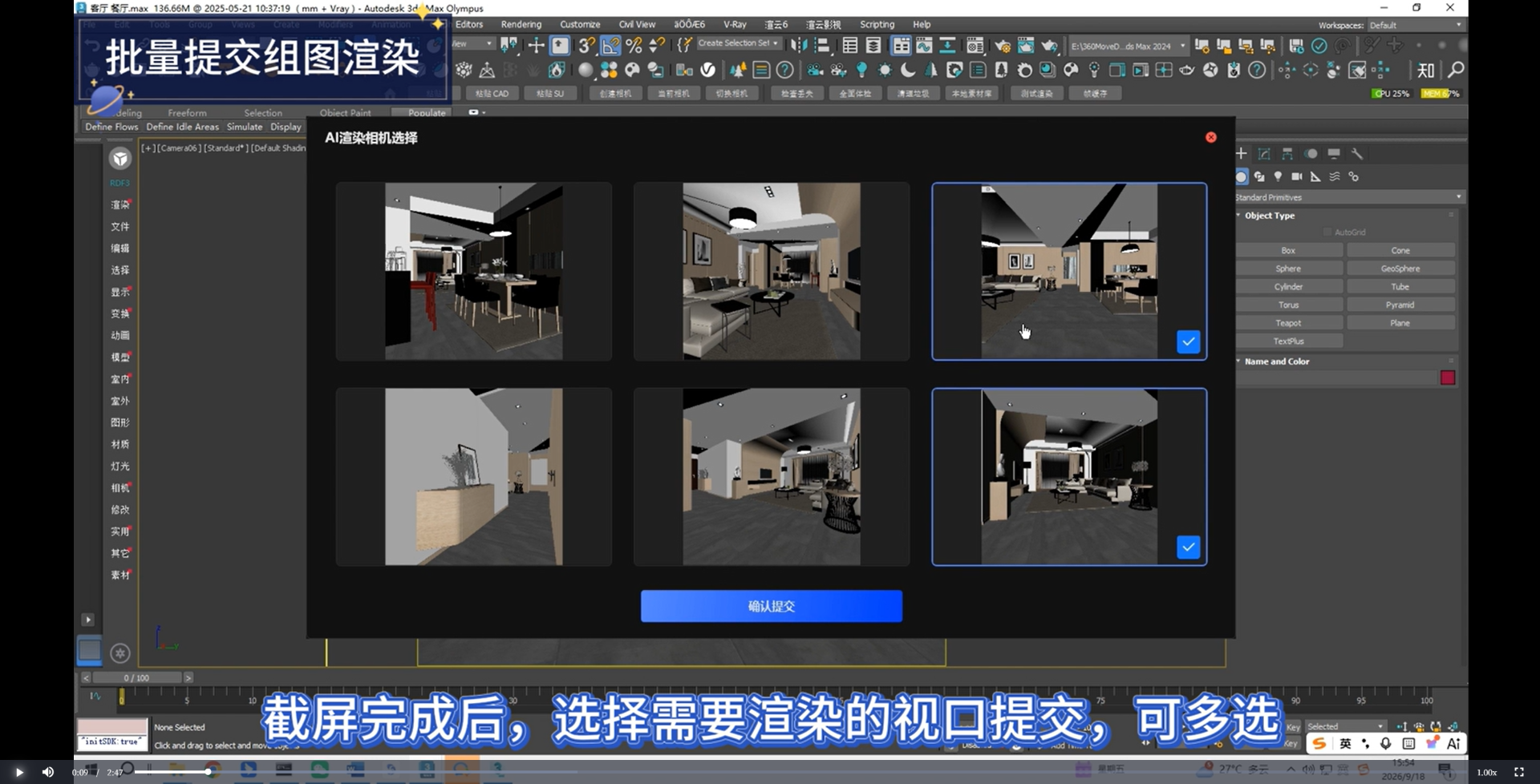Click the Render Setup teapot icon
Screen dimensions: 1540x784
(1003, 46)
